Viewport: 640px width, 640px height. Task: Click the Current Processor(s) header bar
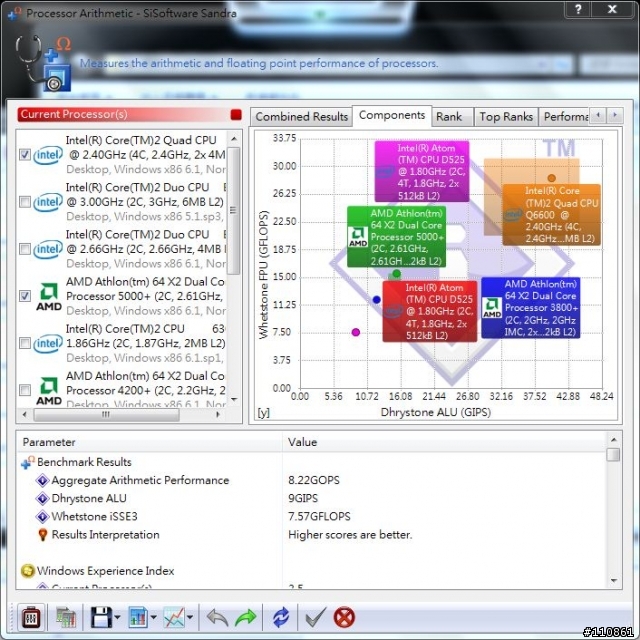click(x=130, y=115)
